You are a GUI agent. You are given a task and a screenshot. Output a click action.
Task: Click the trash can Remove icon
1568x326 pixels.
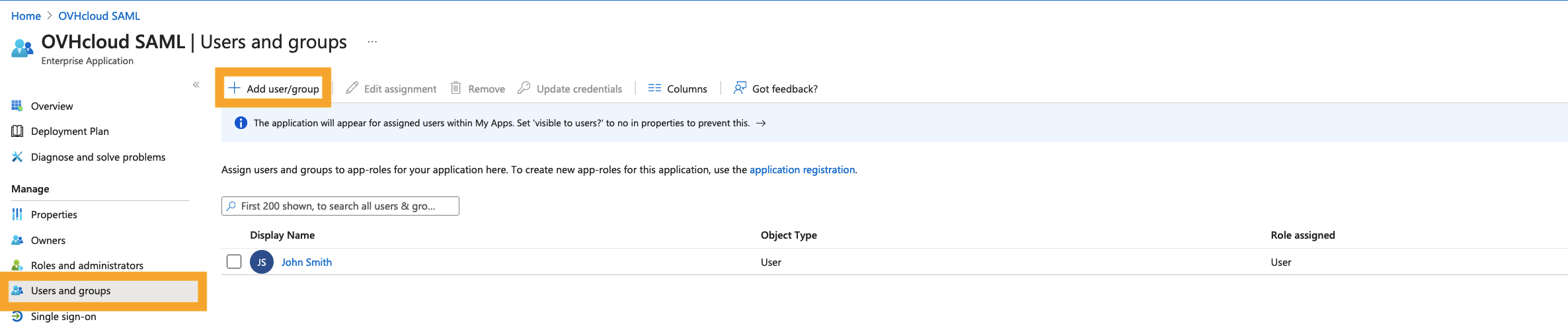[x=455, y=88]
